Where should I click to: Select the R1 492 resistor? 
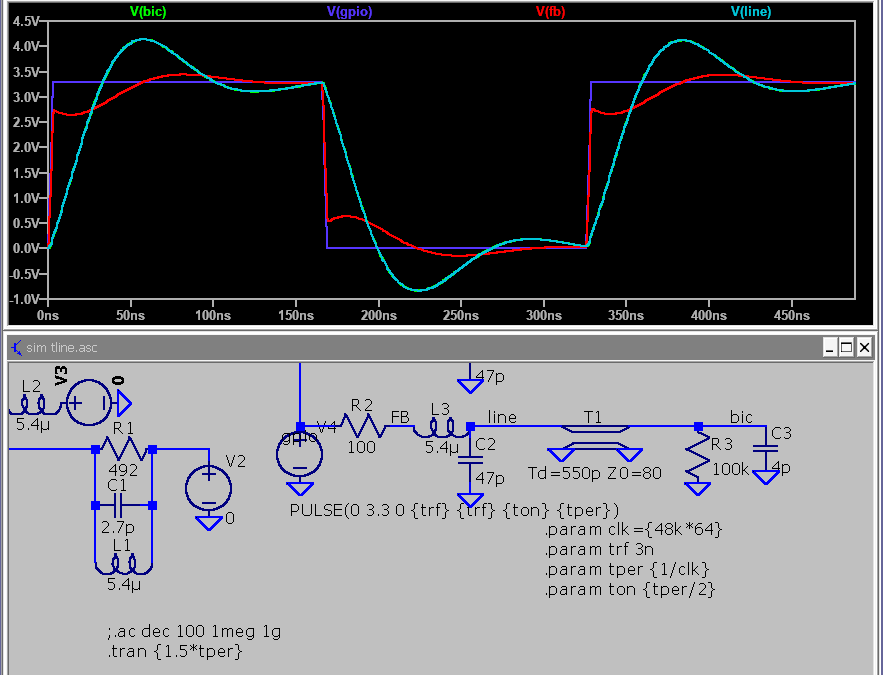point(123,450)
